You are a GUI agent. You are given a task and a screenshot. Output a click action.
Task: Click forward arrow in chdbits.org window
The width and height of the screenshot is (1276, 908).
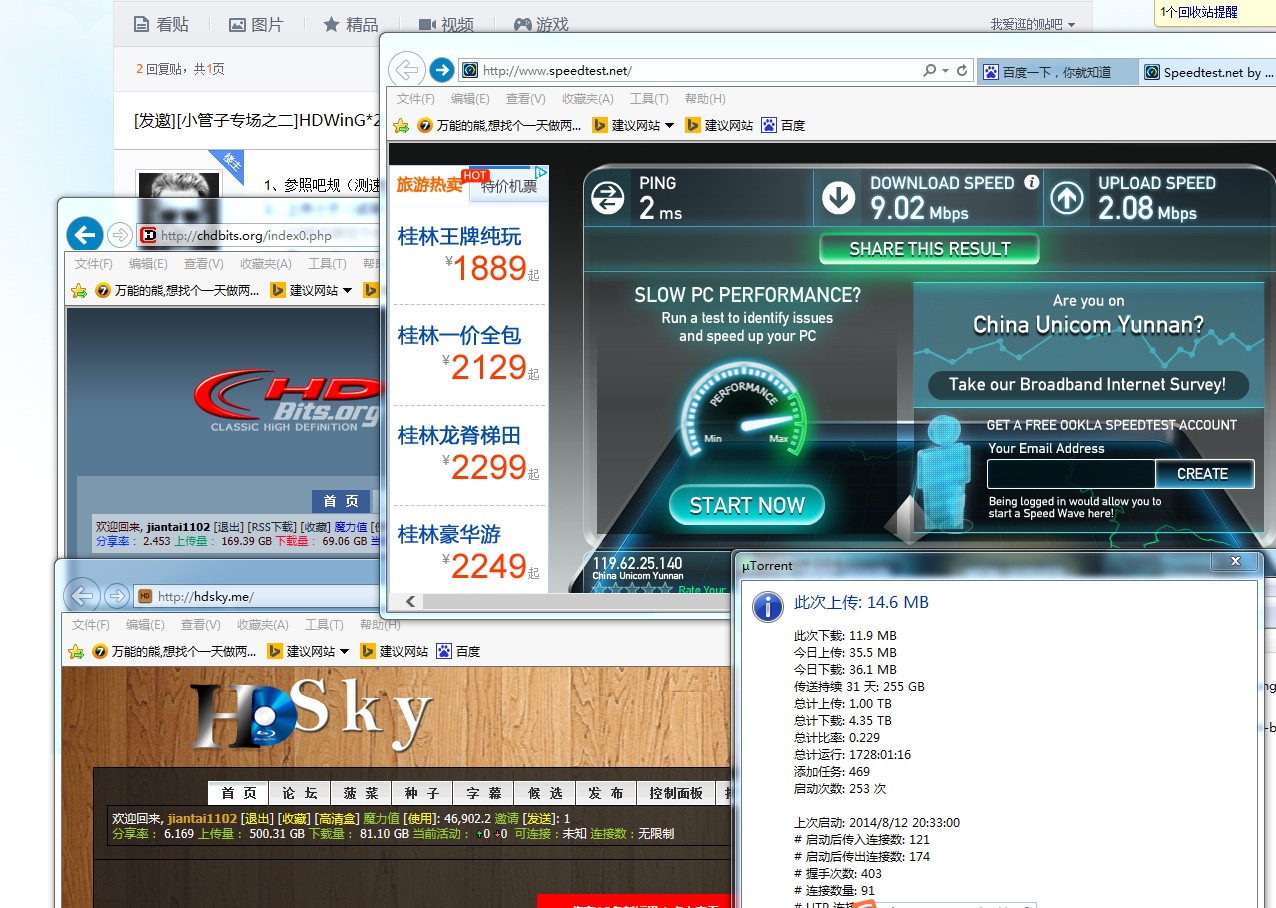point(119,235)
